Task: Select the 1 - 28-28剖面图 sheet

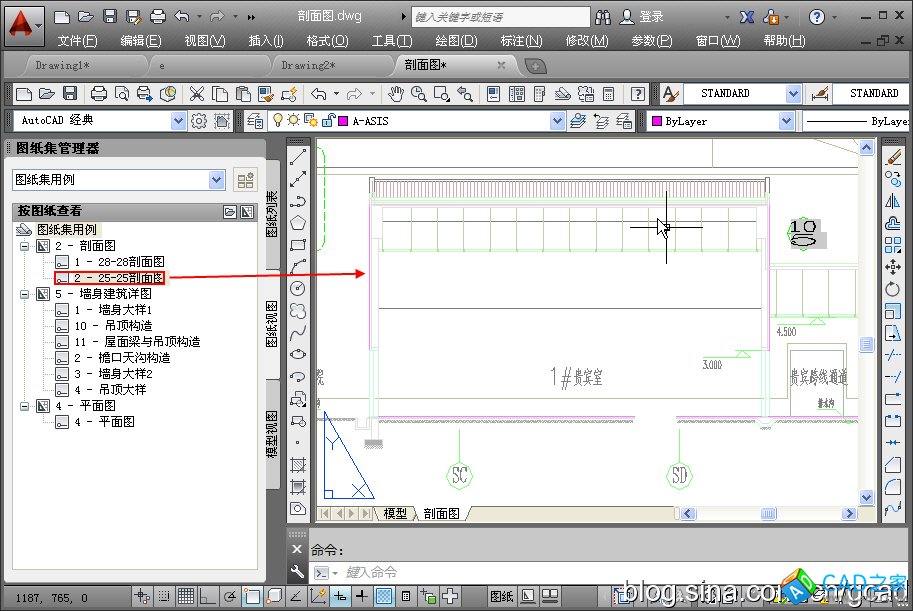Action: click(x=119, y=262)
